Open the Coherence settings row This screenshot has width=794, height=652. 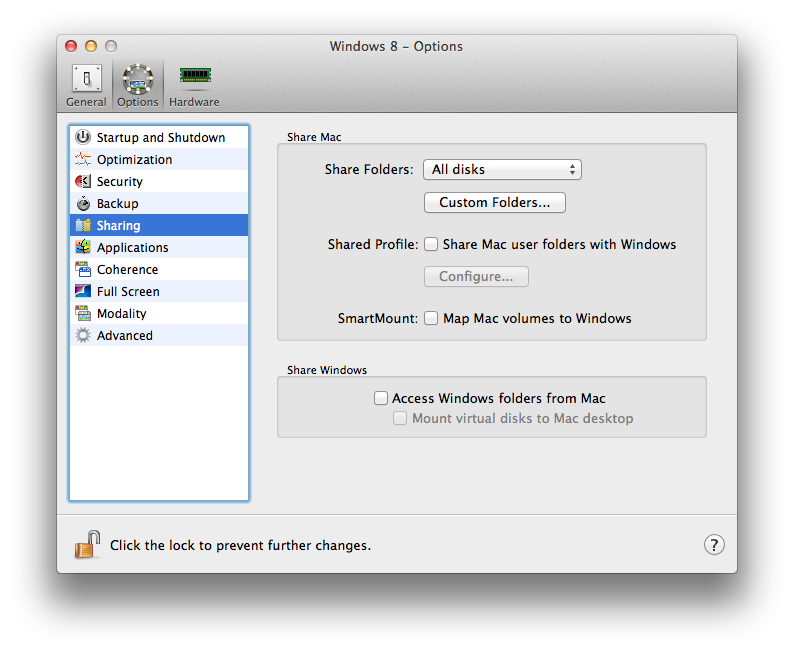pos(159,269)
